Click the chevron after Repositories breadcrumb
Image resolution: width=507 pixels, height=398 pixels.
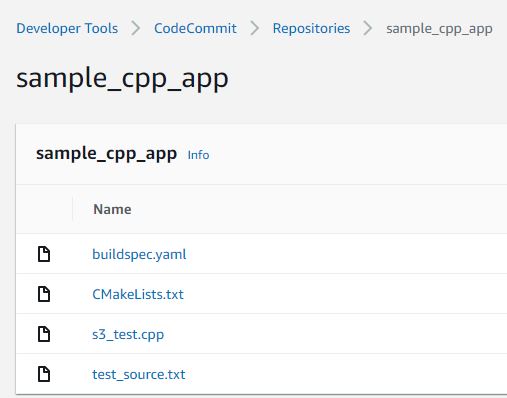pyautogui.click(x=367, y=28)
